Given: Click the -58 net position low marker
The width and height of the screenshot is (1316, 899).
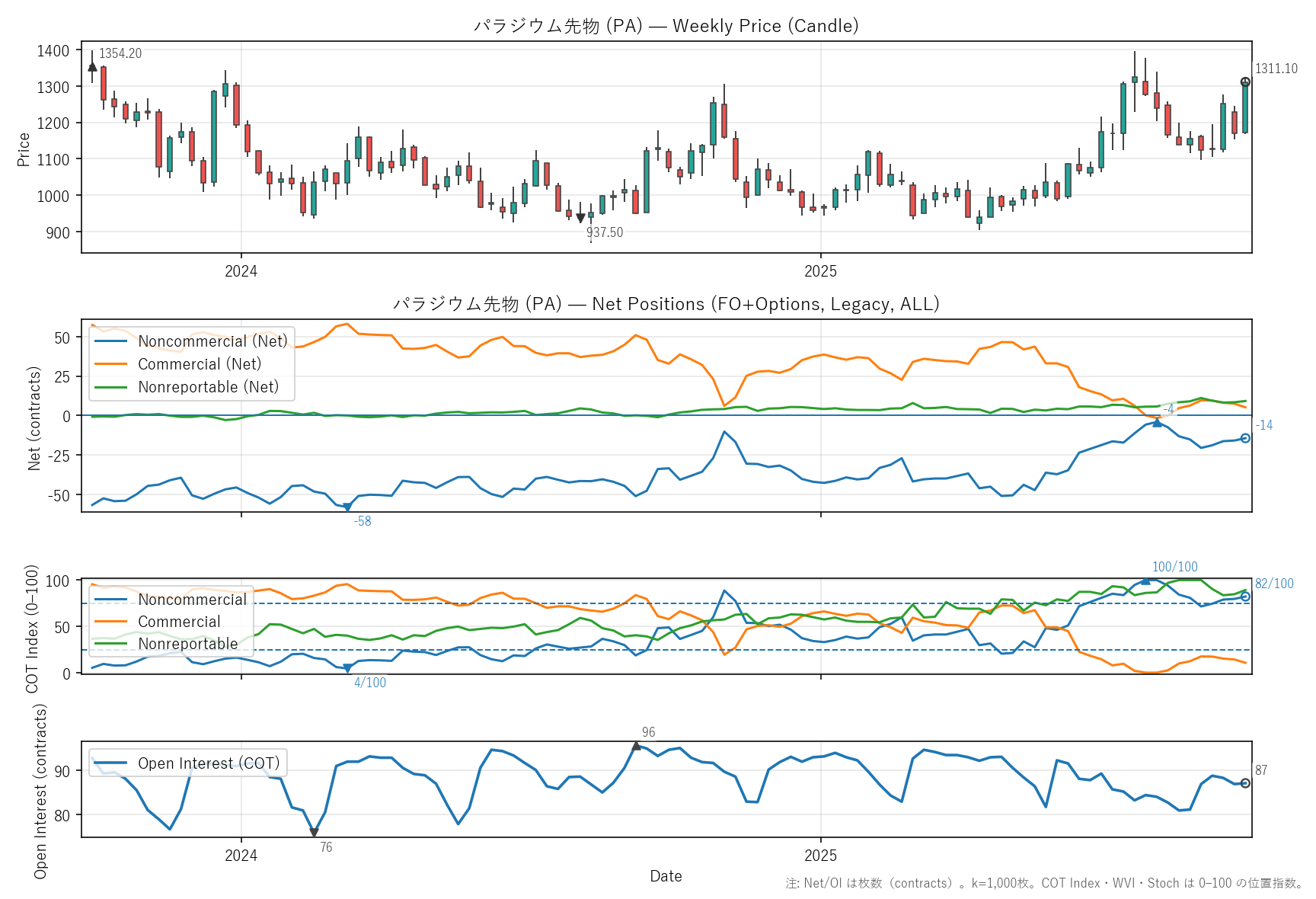Looking at the screenshot, I should (347, 507).
